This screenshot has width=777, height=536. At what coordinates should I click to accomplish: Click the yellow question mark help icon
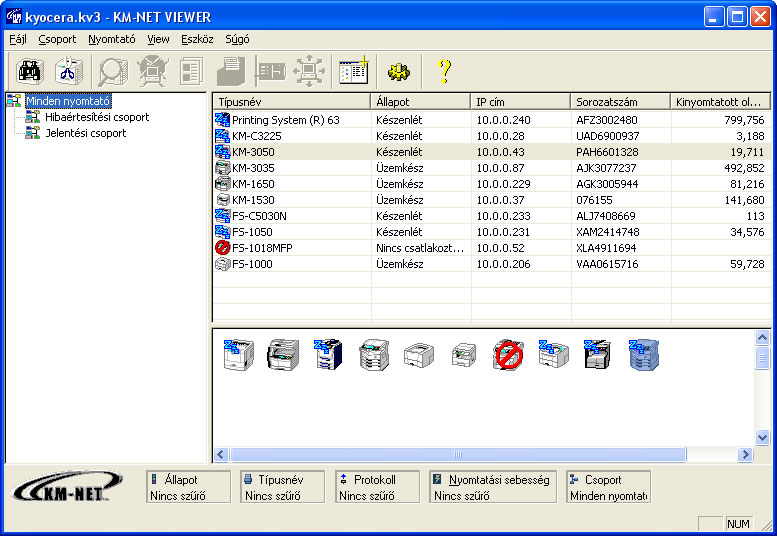(444, 70)
